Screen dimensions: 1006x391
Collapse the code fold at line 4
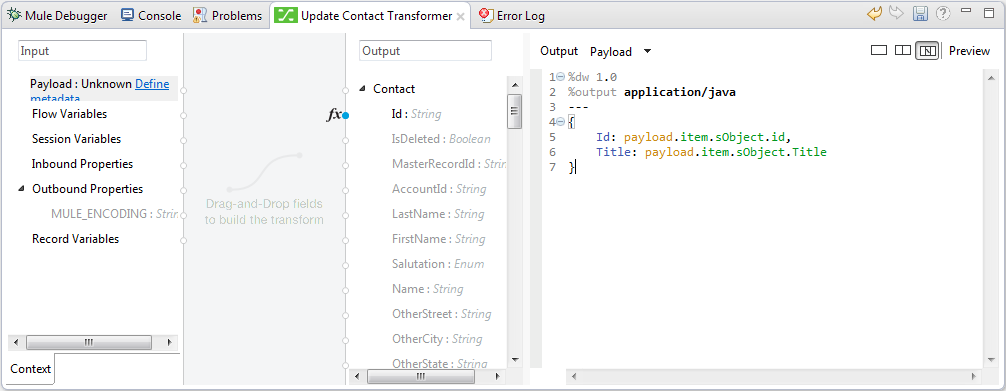pyautogui.click(x=561, y=121)
